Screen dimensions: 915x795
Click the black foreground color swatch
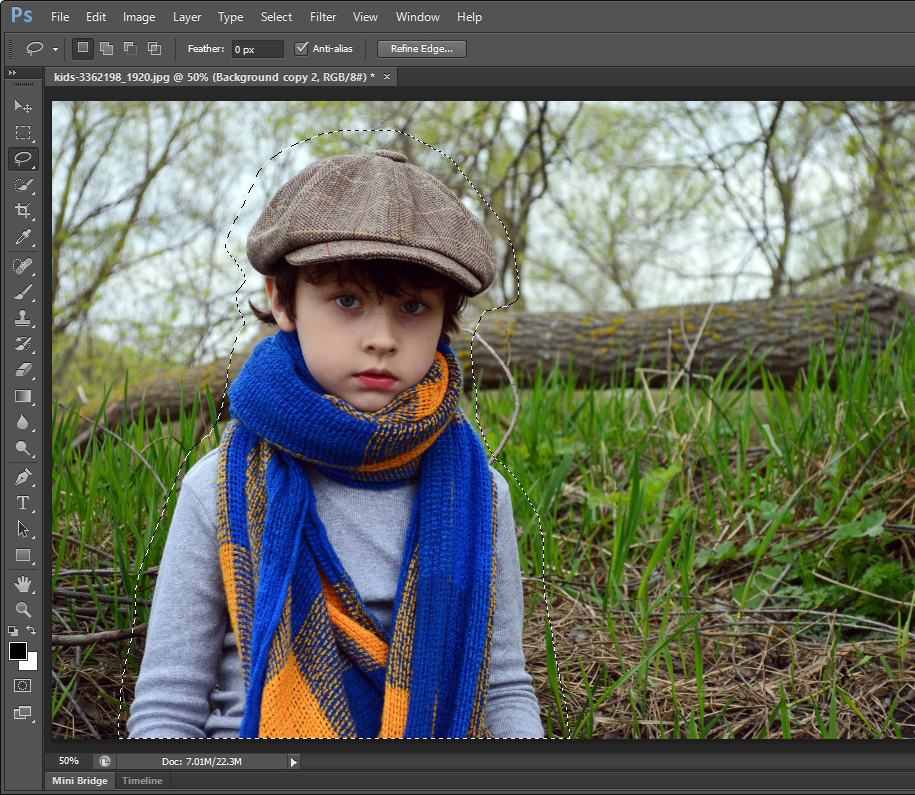(18, 651)
